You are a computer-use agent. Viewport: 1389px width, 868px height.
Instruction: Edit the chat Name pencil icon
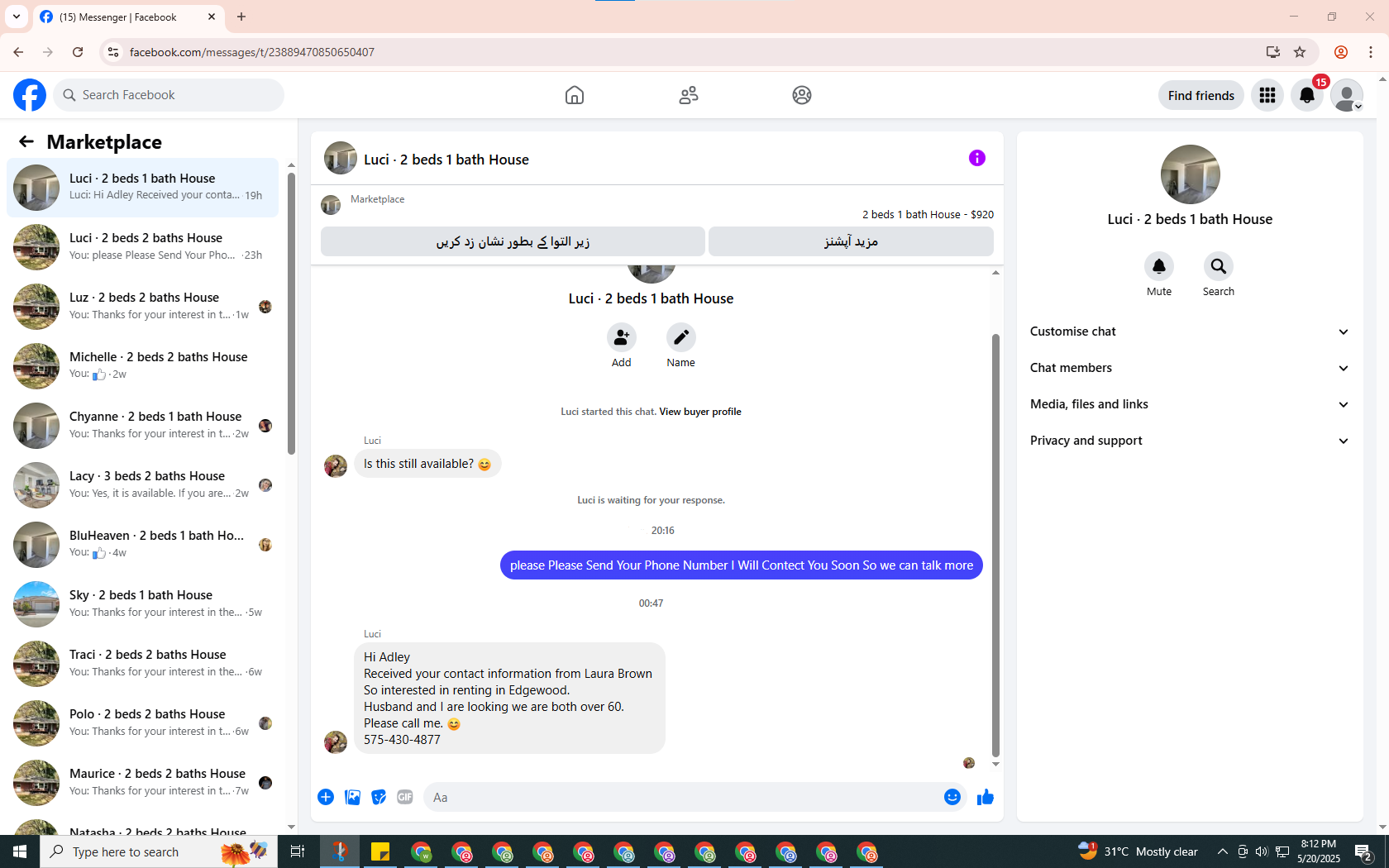pos(681,337)
